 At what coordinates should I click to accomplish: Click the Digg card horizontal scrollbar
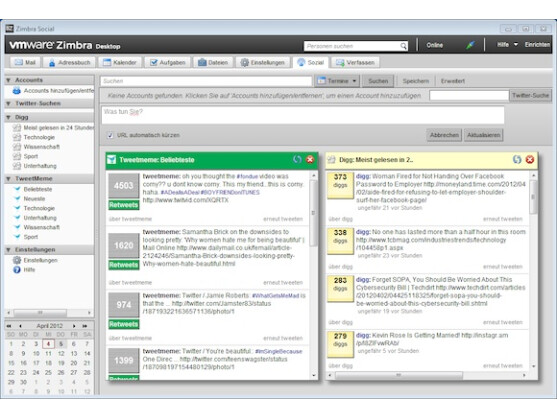pos(399,375)
